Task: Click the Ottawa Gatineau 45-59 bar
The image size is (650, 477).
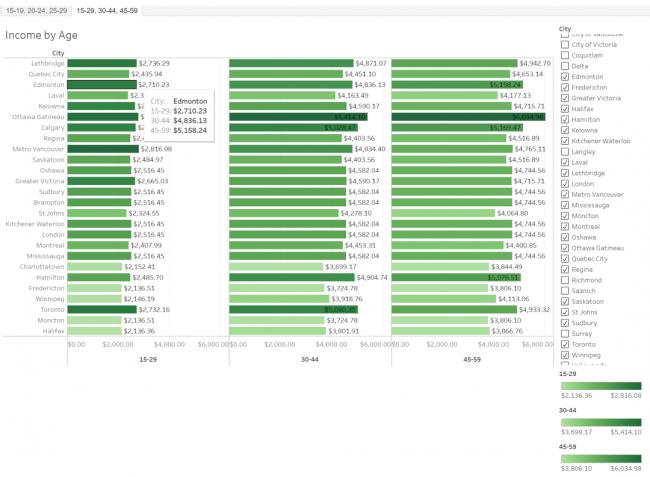Action: [471, 117]
